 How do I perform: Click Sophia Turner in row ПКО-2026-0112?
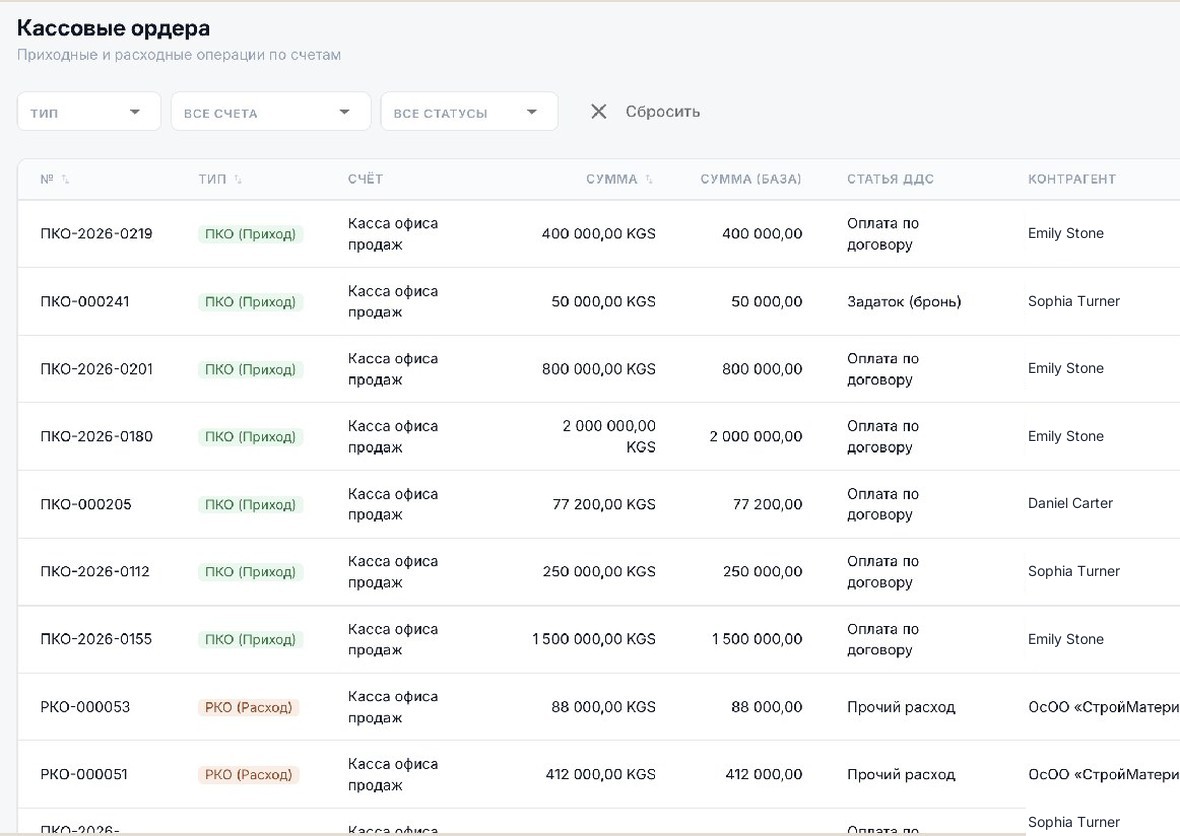click(1074, 571)
